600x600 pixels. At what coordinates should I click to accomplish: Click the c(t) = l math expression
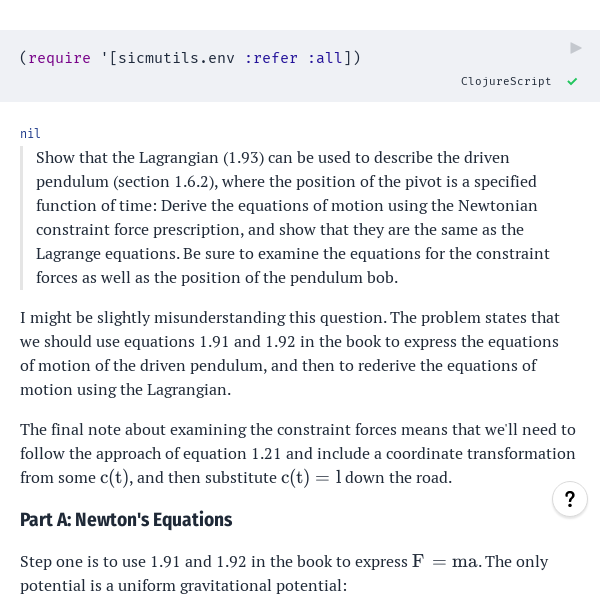point(311,478)
